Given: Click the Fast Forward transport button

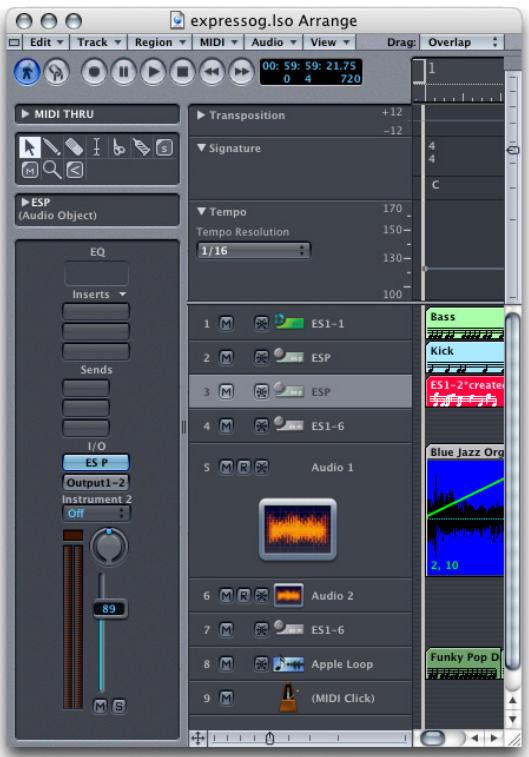Looking at the screenshot, I should coord(241,72).
